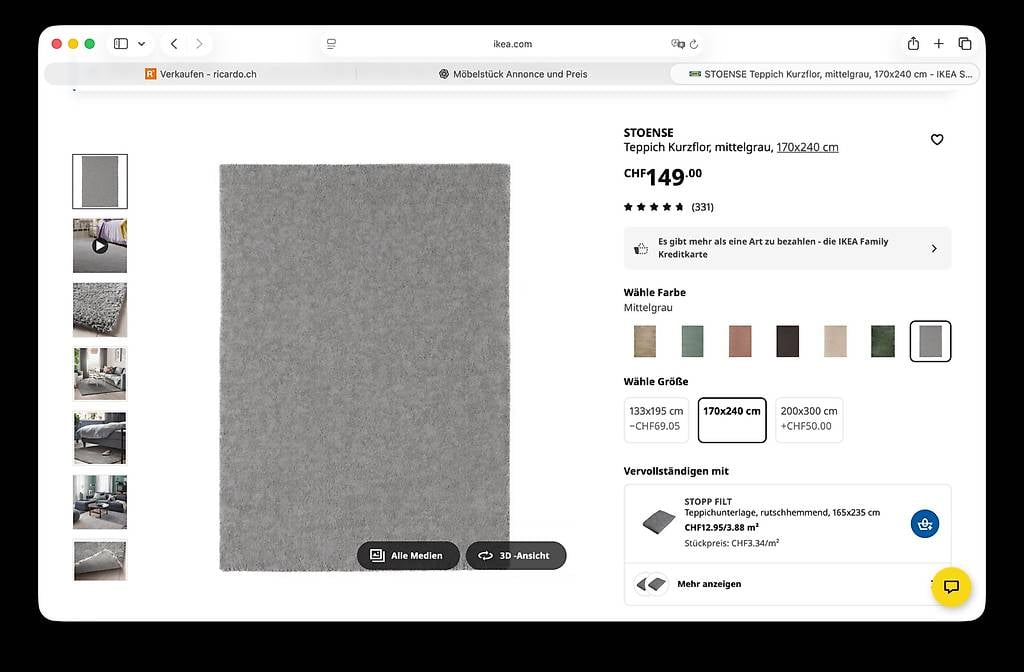This screenshot has width=1024, height=672.
Task: Select the grey-turquoise rug colour swatch
Action: pyautogui.click(x=692, y=341)
